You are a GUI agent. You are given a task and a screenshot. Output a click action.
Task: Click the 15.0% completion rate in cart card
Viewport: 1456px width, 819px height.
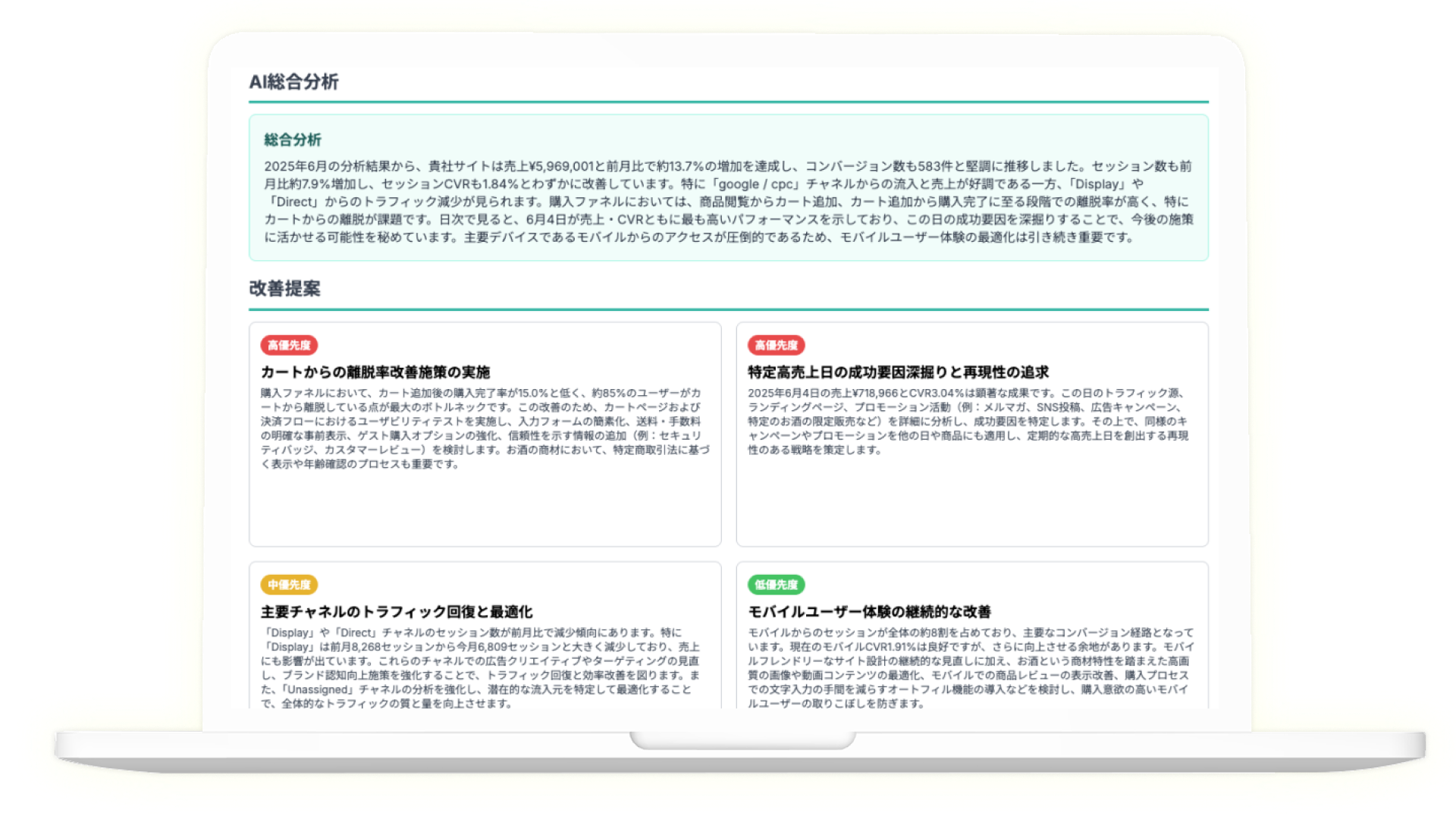coord(532,393)
